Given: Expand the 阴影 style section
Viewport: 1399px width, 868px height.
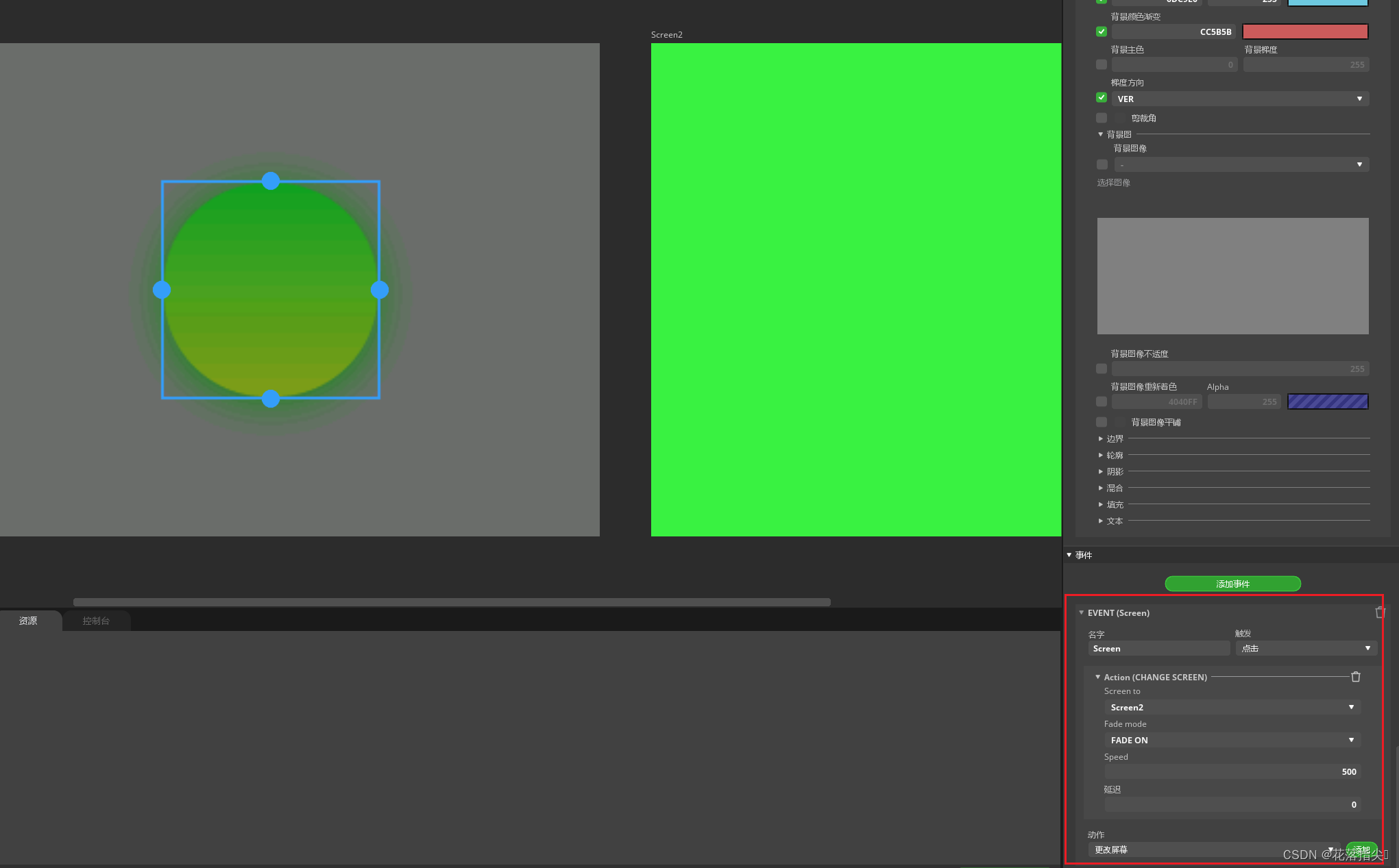Looking at the screenshot, I should click(1115, 471).
